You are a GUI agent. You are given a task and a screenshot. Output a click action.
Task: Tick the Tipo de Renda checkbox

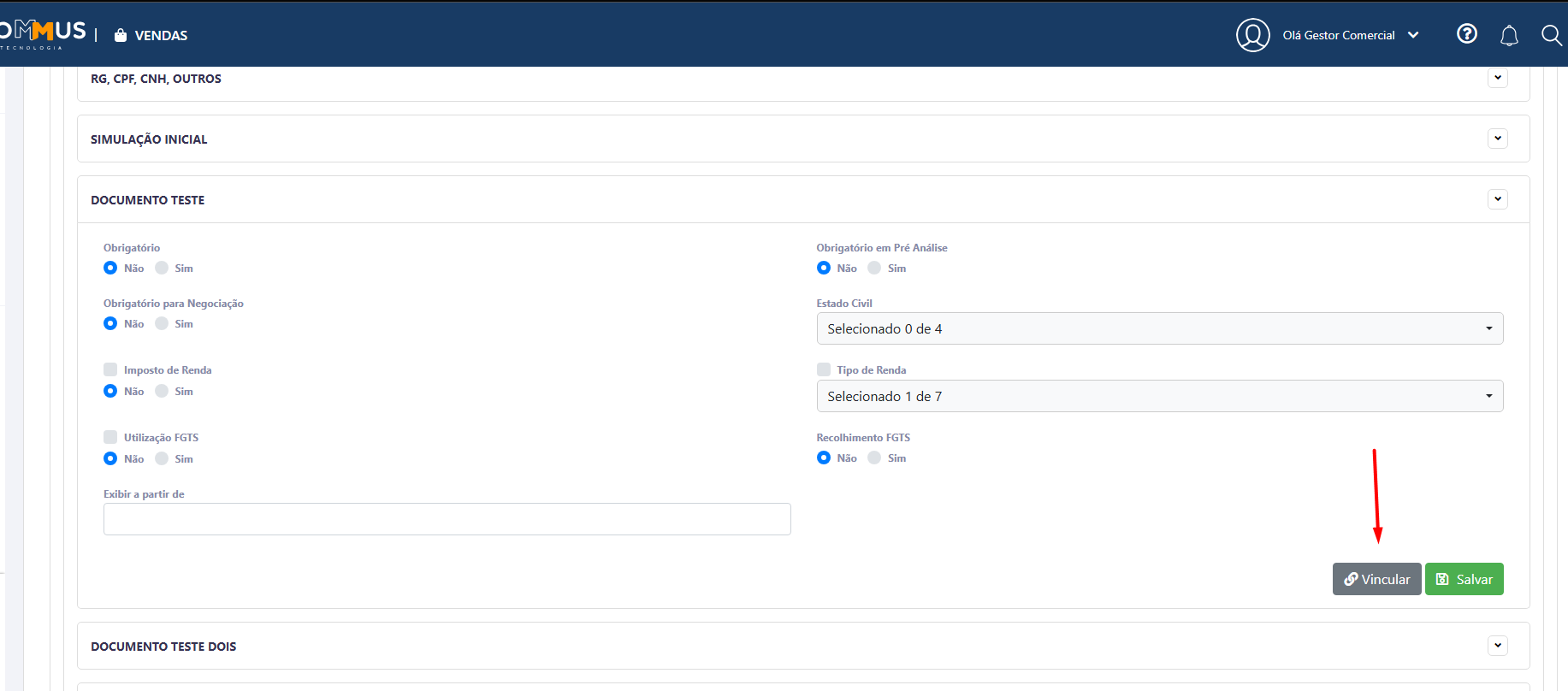[824, 369]
